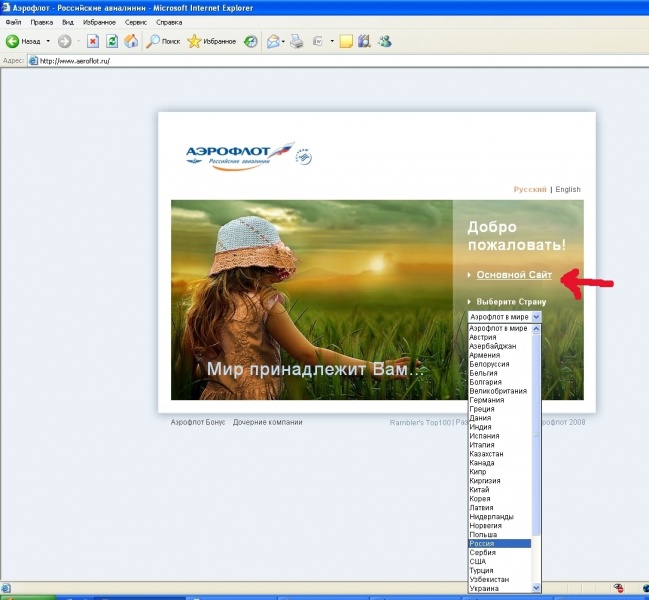Open the Back button history arrow
Screen dimensions: 649x600
click(x=48, y=41)
